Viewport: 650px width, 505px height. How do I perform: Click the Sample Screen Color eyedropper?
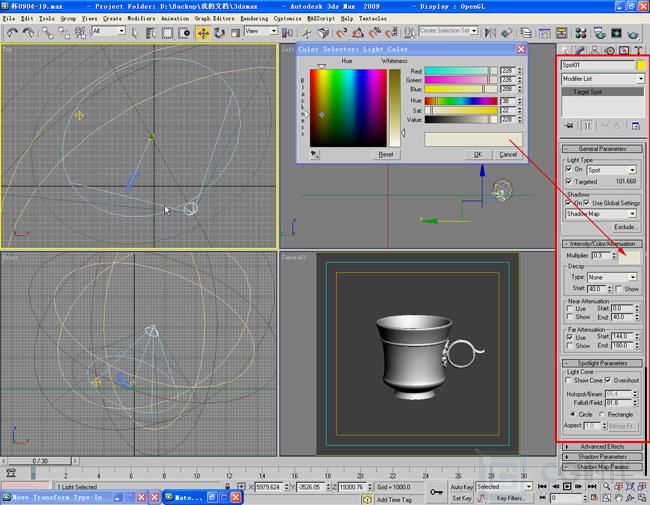tap(315, 155)
